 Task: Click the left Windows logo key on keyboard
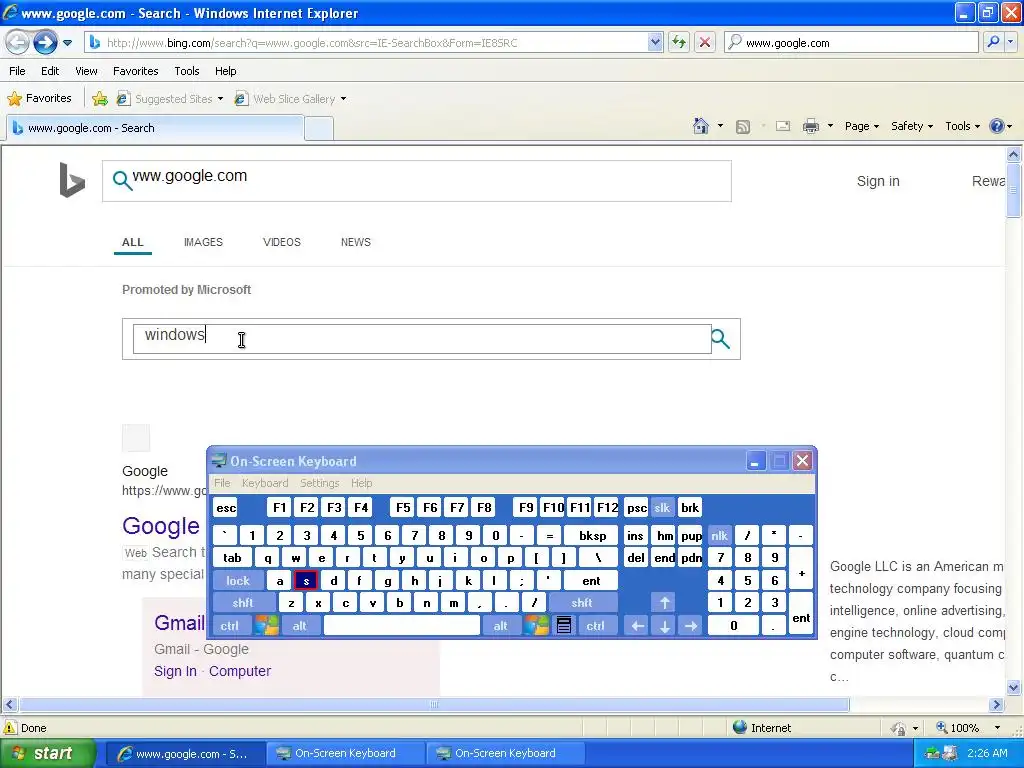click(266, 626)
